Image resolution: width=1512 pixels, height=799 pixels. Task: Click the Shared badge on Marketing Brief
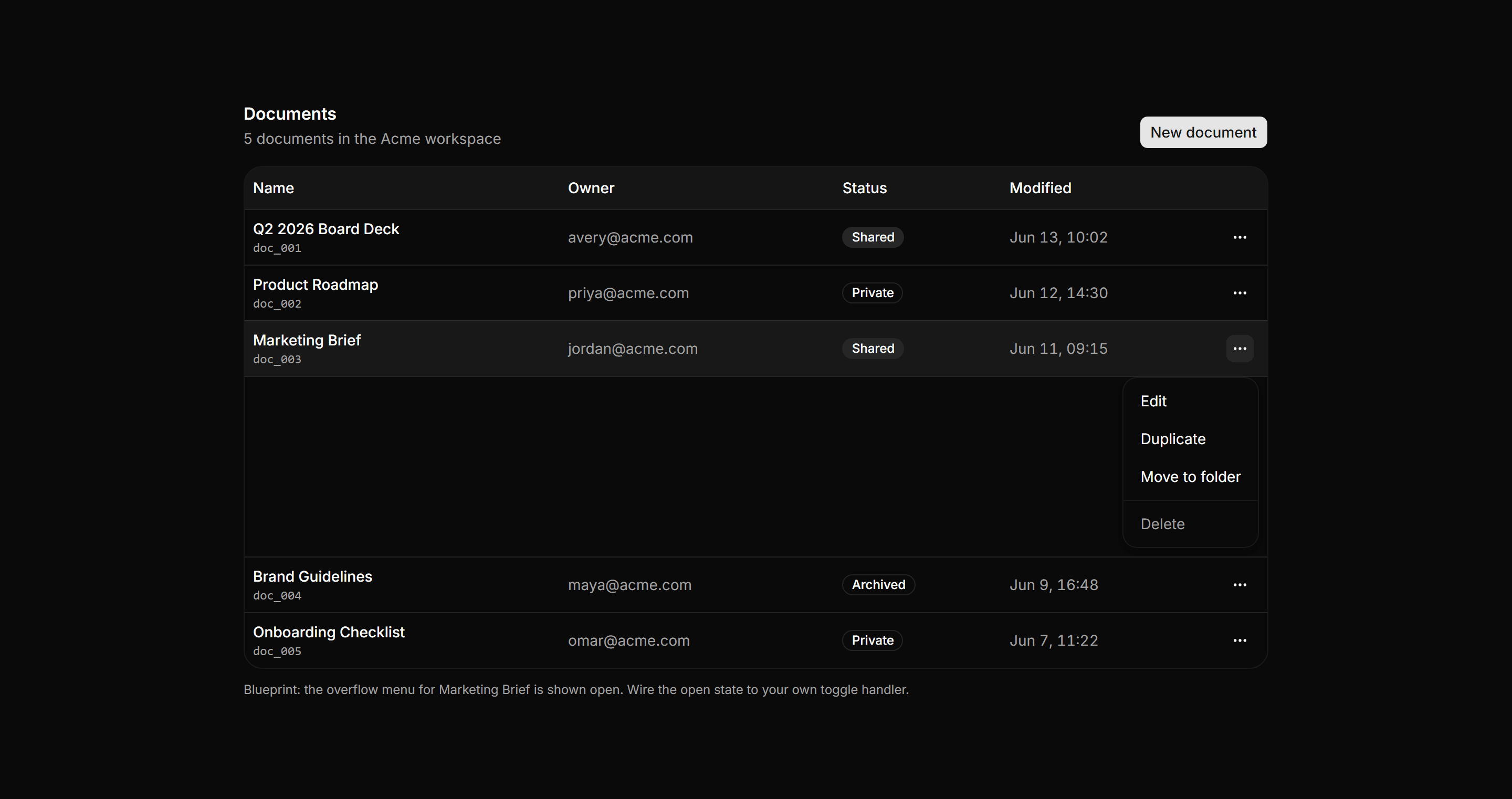873,349
